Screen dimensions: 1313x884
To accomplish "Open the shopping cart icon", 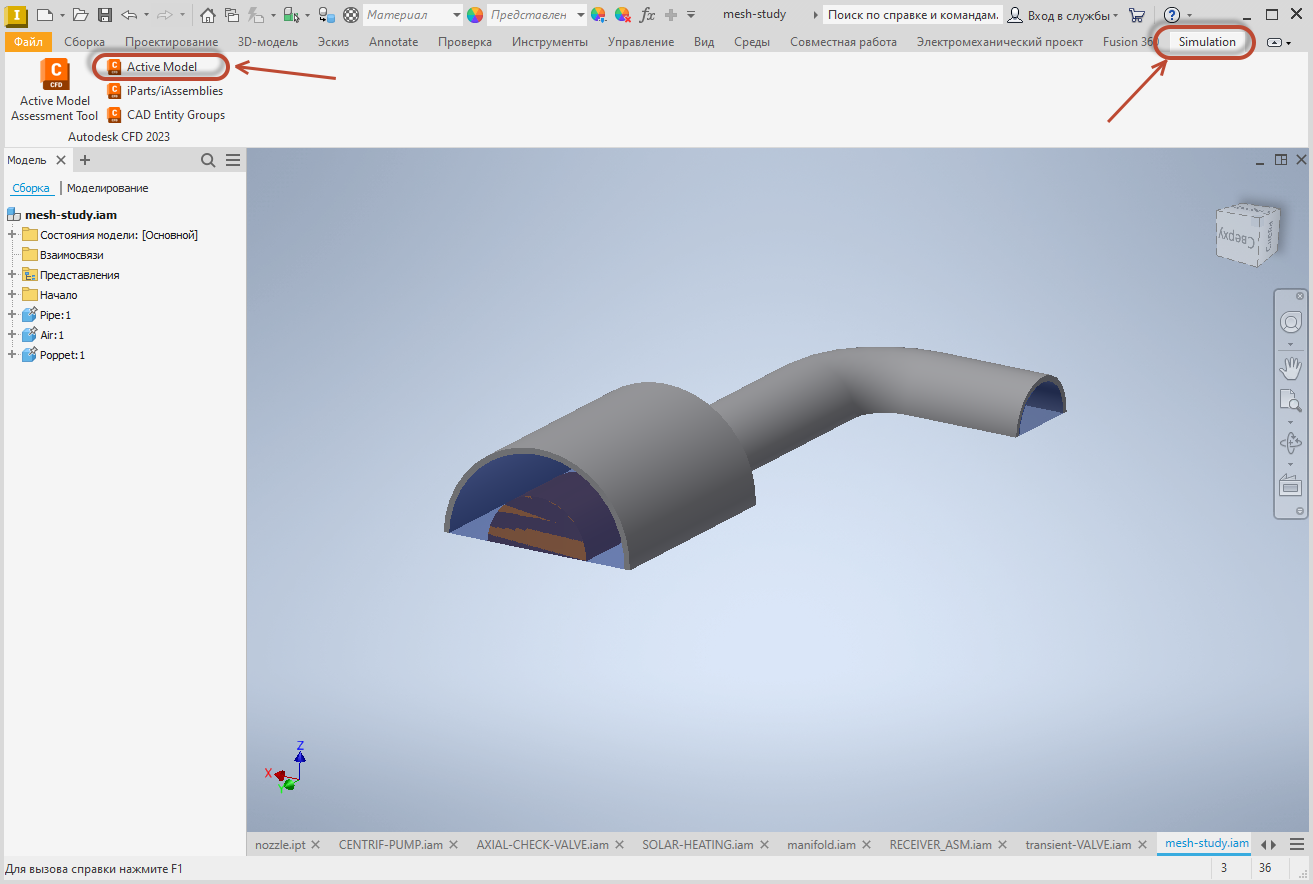I will point(1137,15).
